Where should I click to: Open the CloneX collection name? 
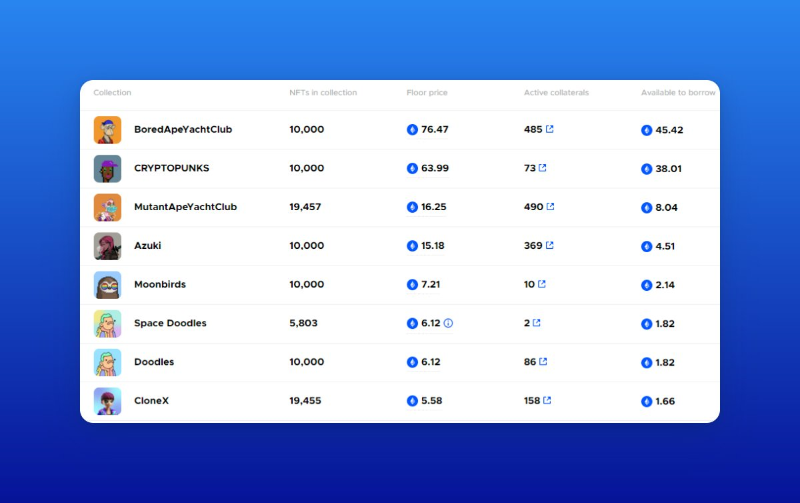pyautogui.click(x=151, y=401)
